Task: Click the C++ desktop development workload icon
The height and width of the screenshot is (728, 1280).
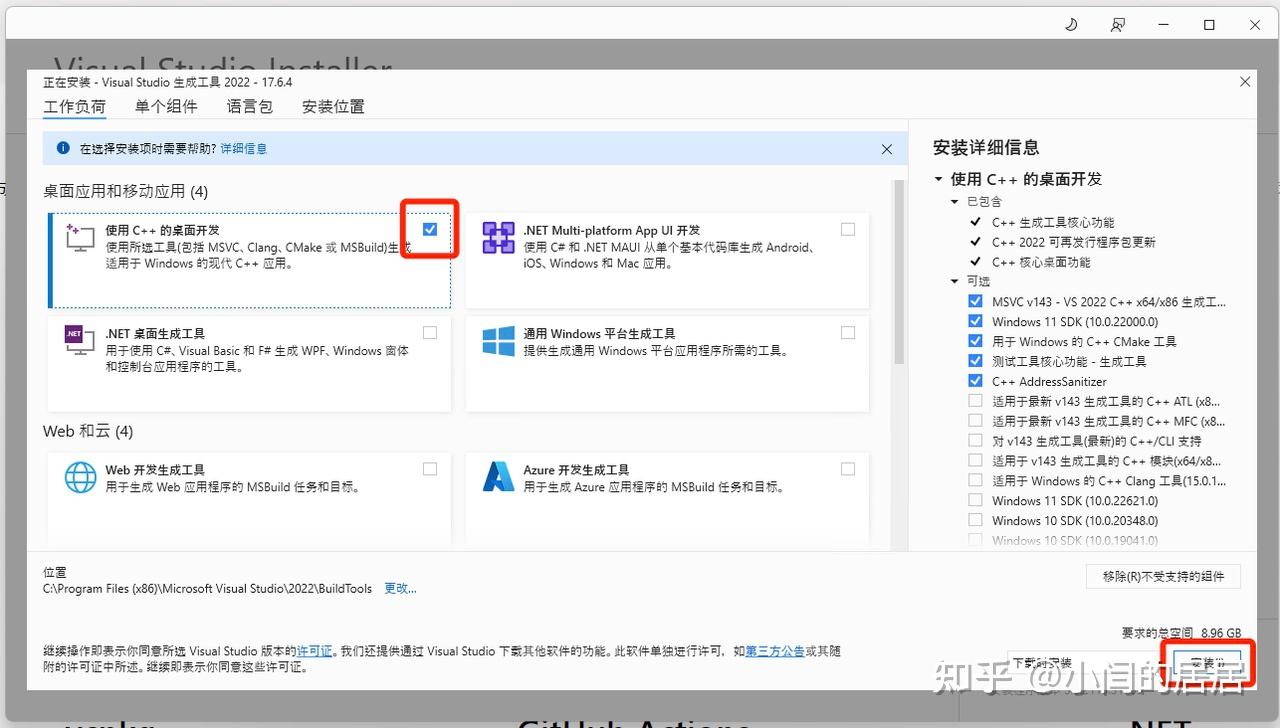Action: 78,241
